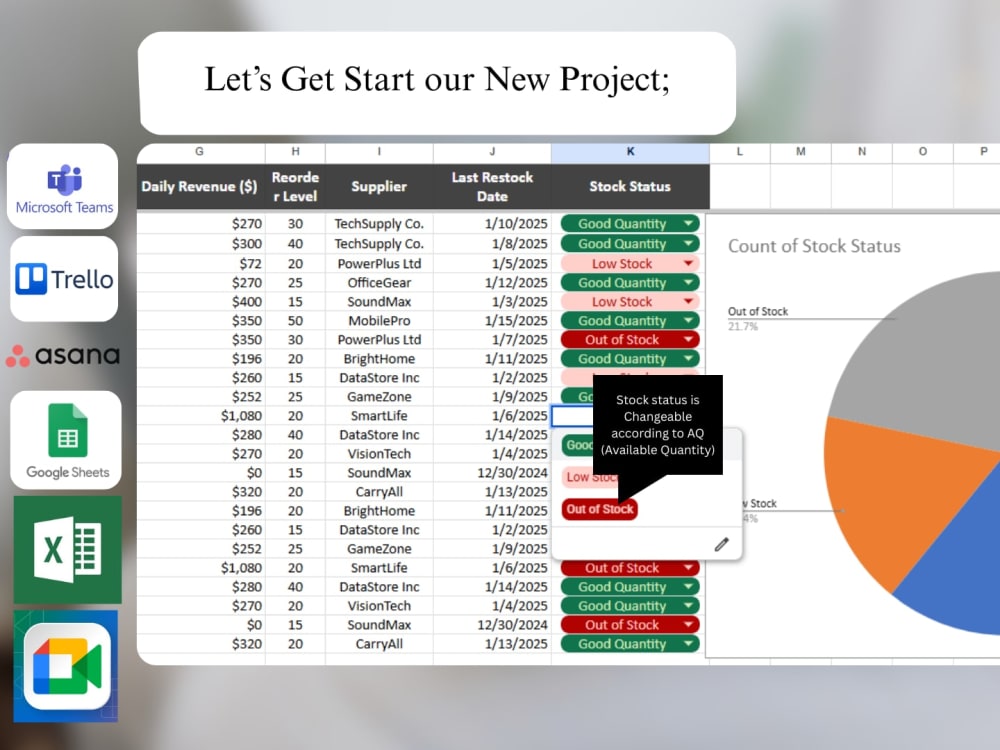This screenshot has width=1000, height=750.
Task: Select the '1/12/2025' restock date cell
Action: (492, 283)
